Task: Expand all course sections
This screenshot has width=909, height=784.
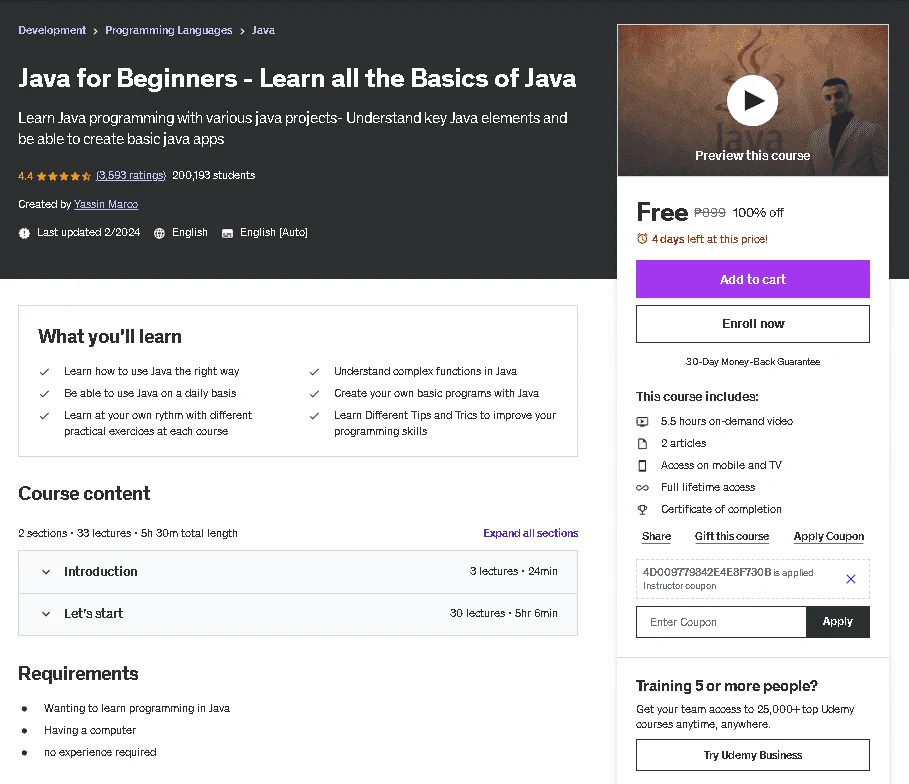Action: click(x=530, y=533)
